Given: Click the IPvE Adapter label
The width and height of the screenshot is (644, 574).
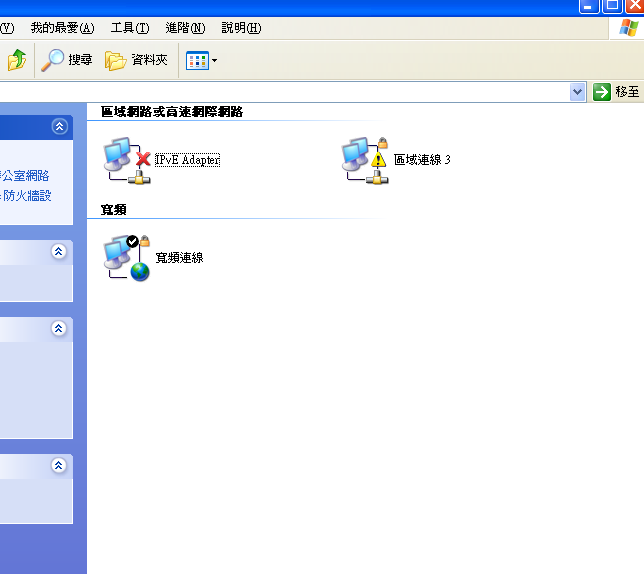Looking at the screenshot, I should coord(187,160).
